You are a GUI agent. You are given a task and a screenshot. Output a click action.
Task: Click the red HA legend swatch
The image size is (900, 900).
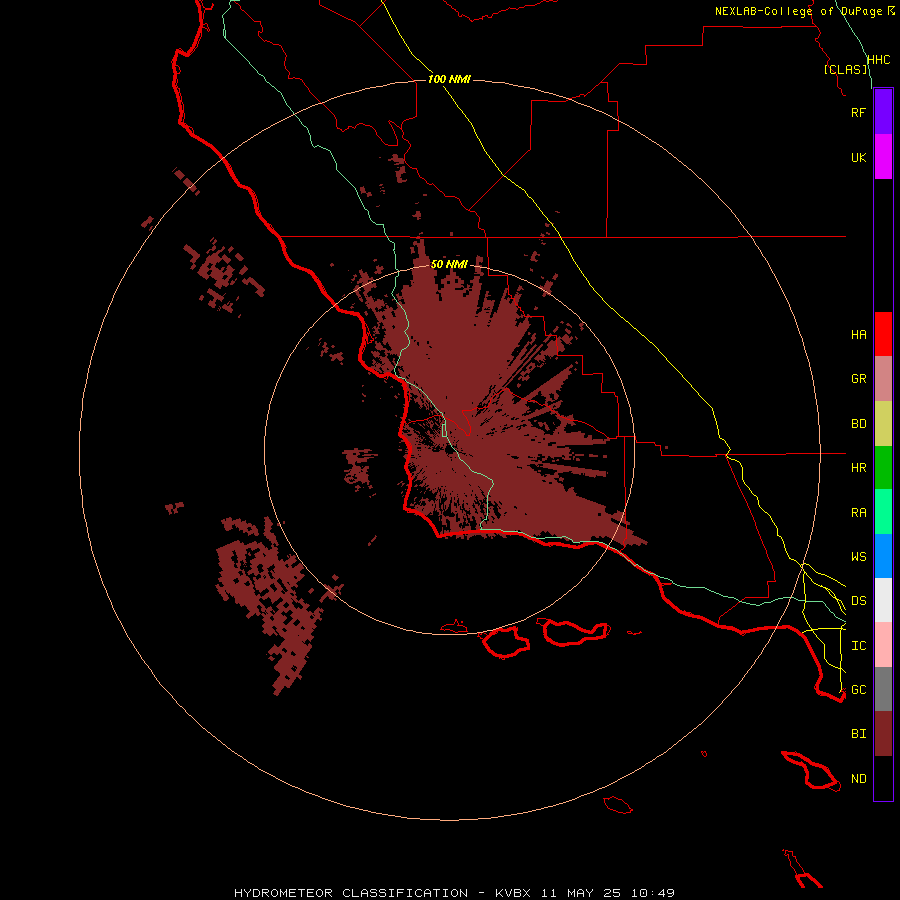coord(883,334)
